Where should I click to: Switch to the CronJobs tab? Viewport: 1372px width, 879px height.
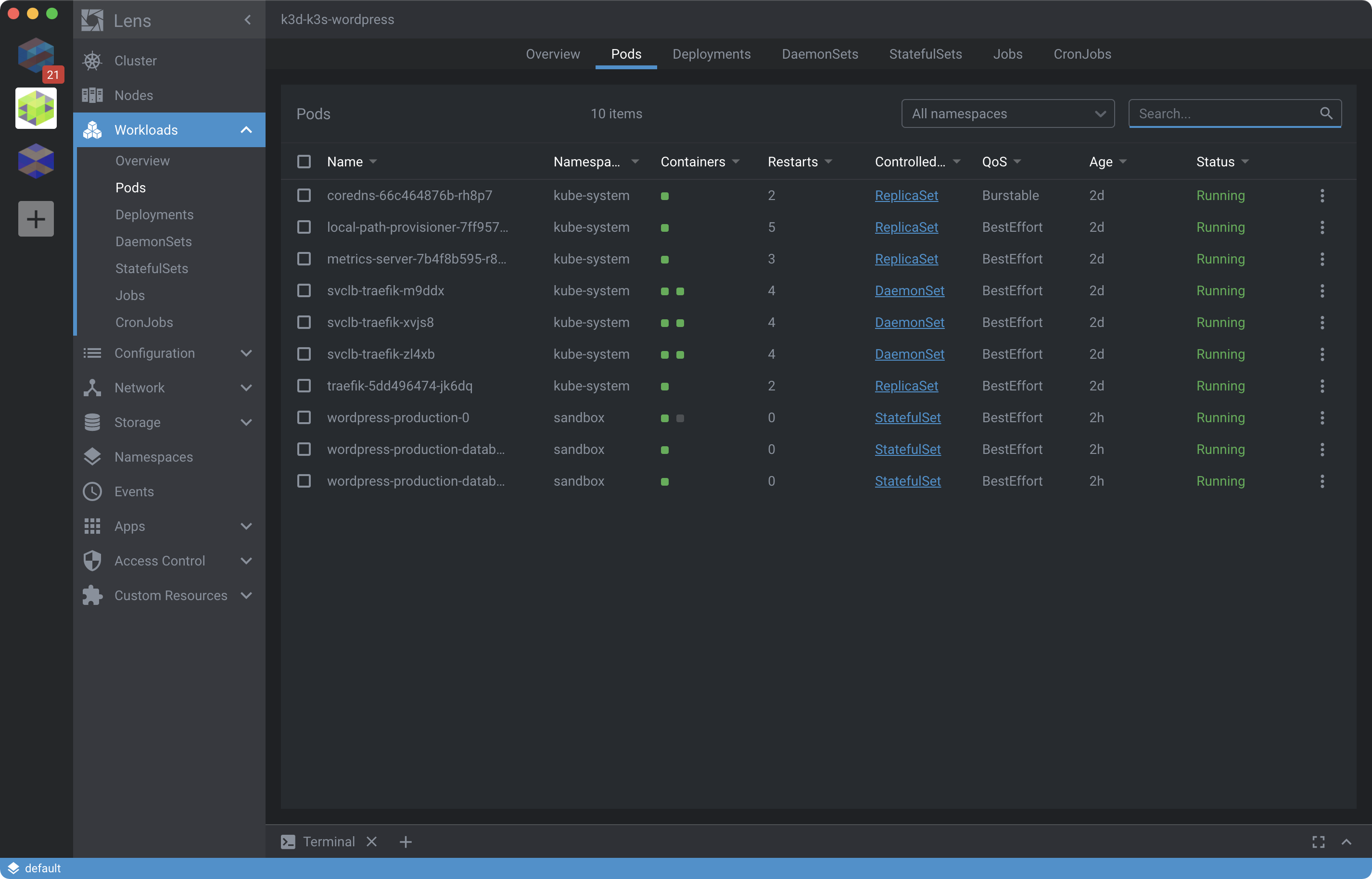[x=1082, y=54]
